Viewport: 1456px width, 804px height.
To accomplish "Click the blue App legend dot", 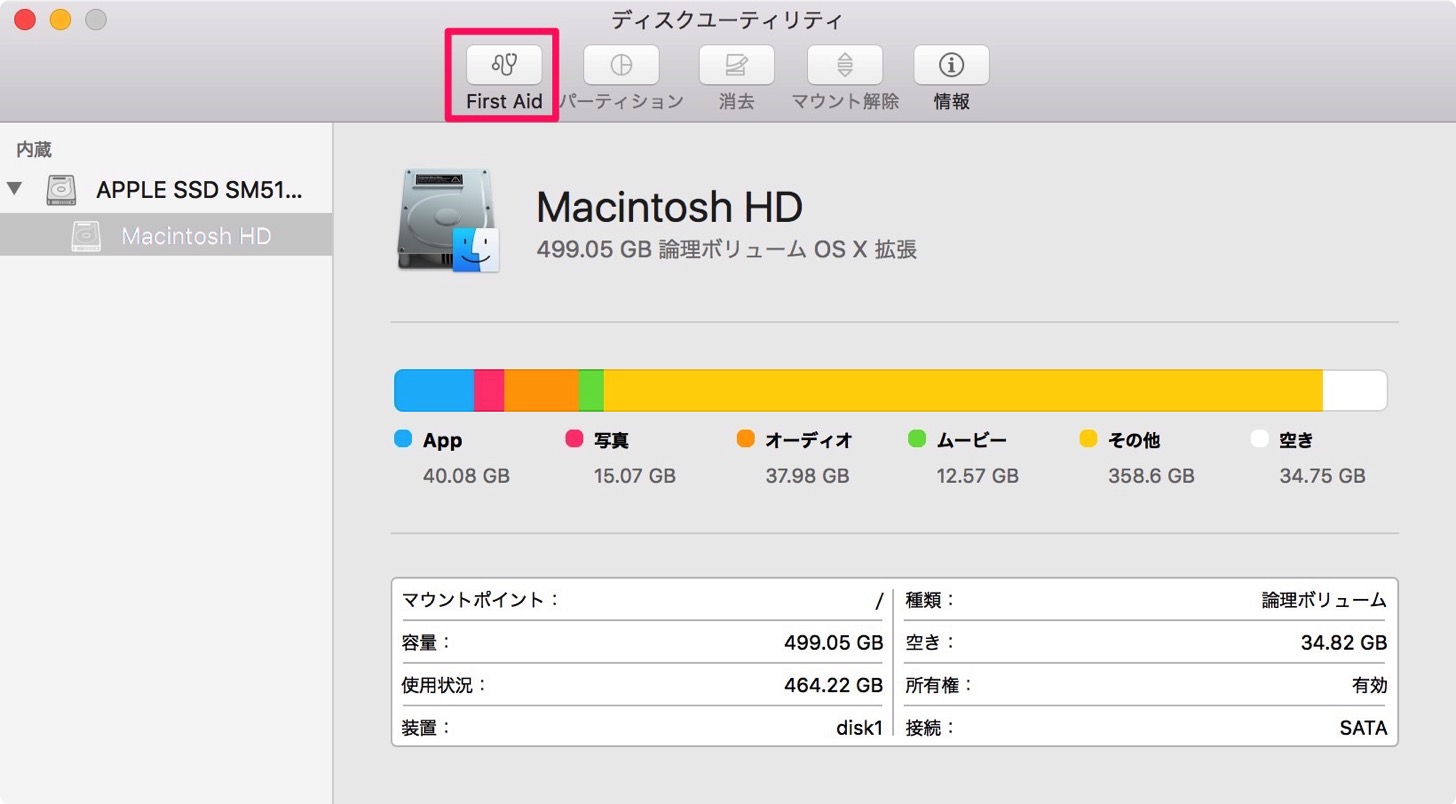I will point(404,439).
